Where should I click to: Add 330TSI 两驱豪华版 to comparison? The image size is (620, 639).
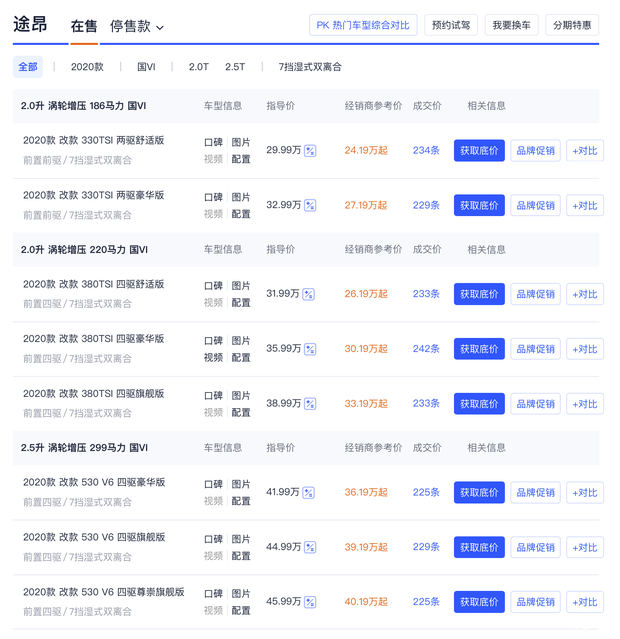585,205
